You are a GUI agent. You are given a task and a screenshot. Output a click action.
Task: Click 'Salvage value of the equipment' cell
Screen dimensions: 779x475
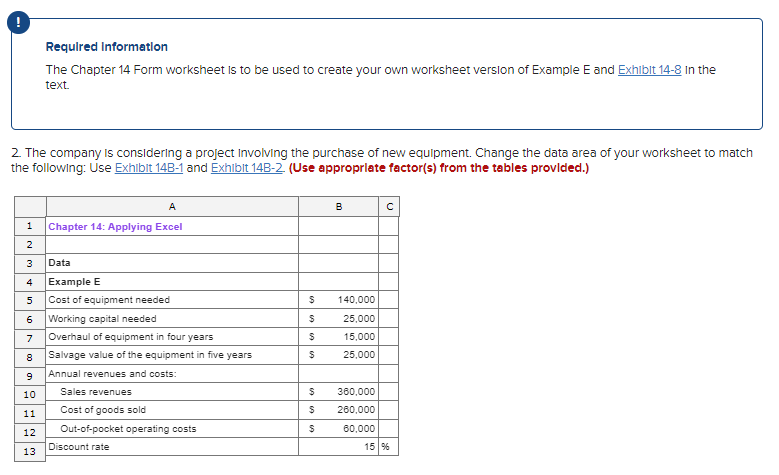172,355
